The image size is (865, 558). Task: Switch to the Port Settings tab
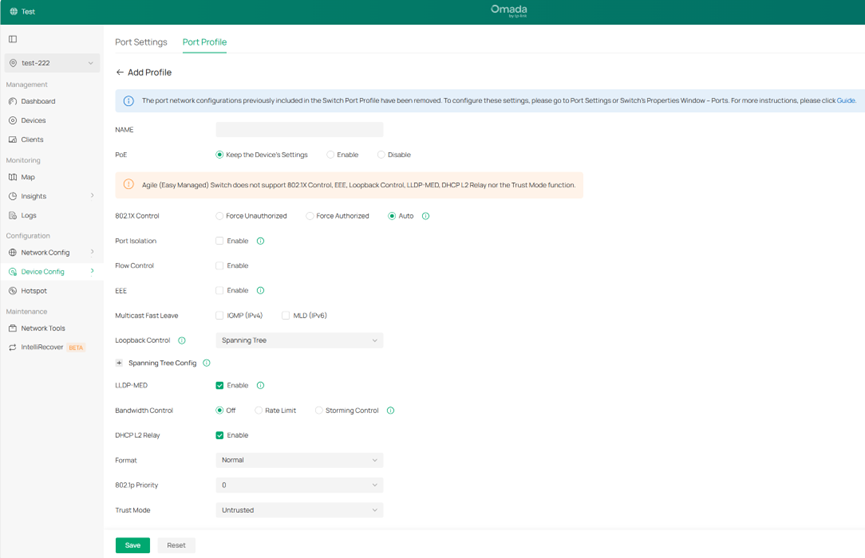(141, 42)
